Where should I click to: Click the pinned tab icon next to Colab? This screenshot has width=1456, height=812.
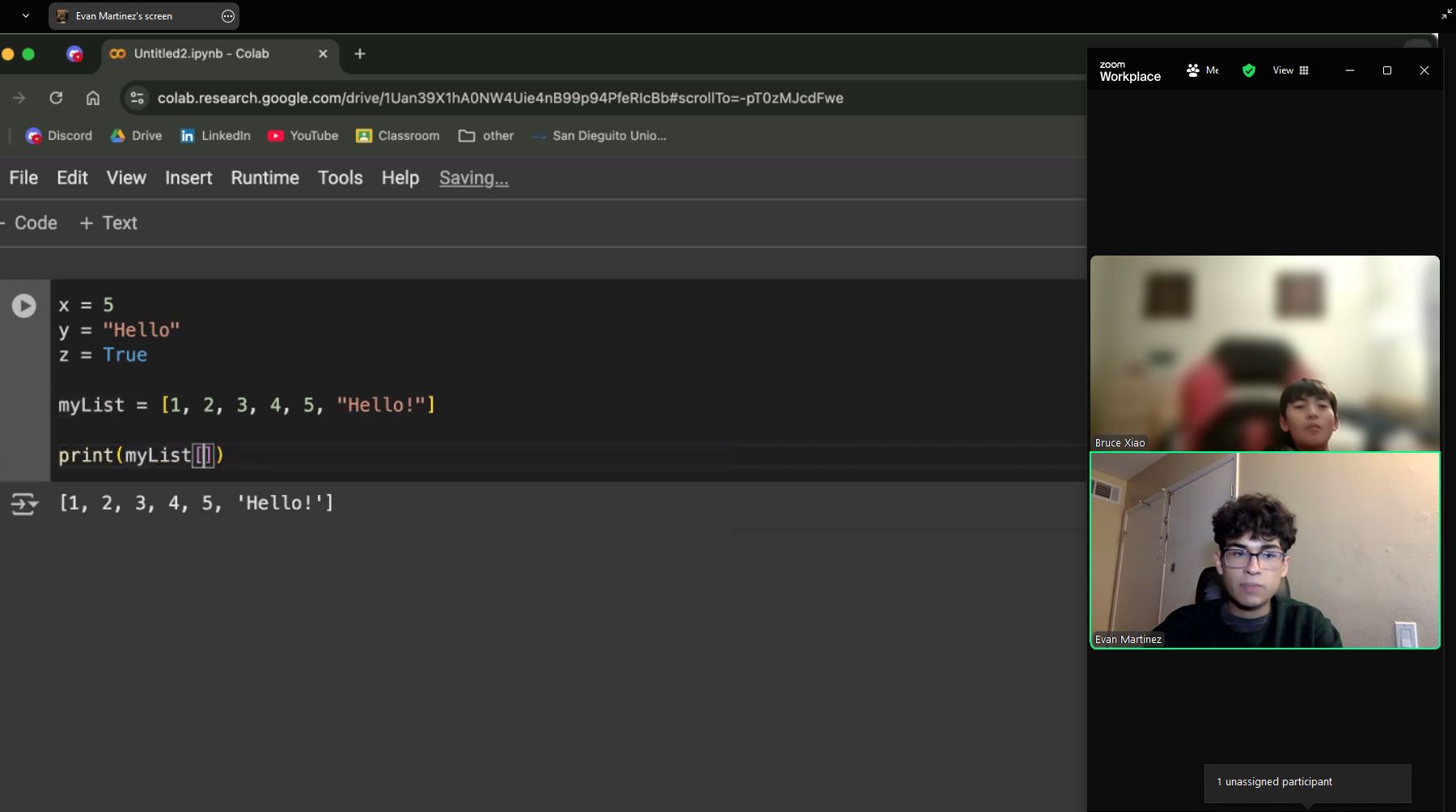click(x=74, y=54)
